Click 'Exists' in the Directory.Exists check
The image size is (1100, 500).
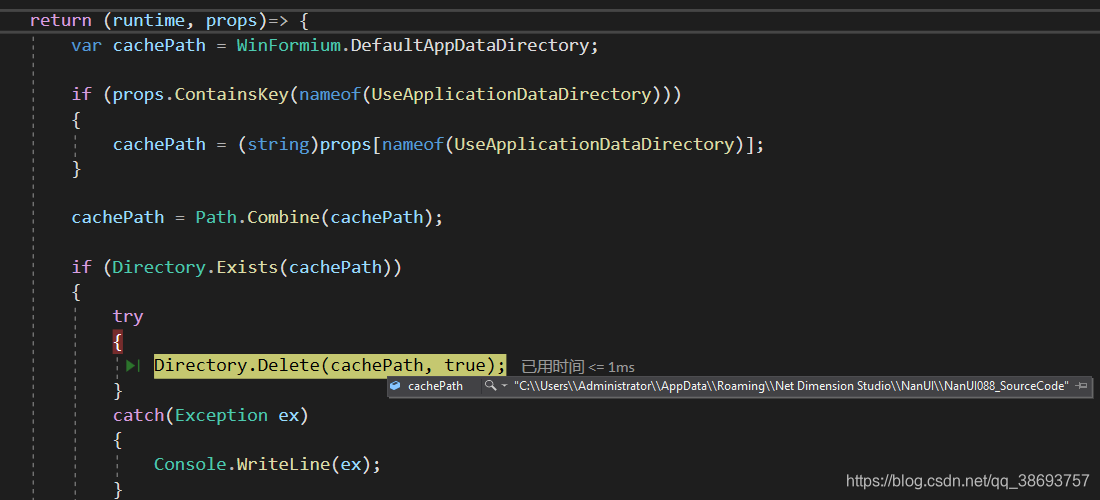(247, 267)
